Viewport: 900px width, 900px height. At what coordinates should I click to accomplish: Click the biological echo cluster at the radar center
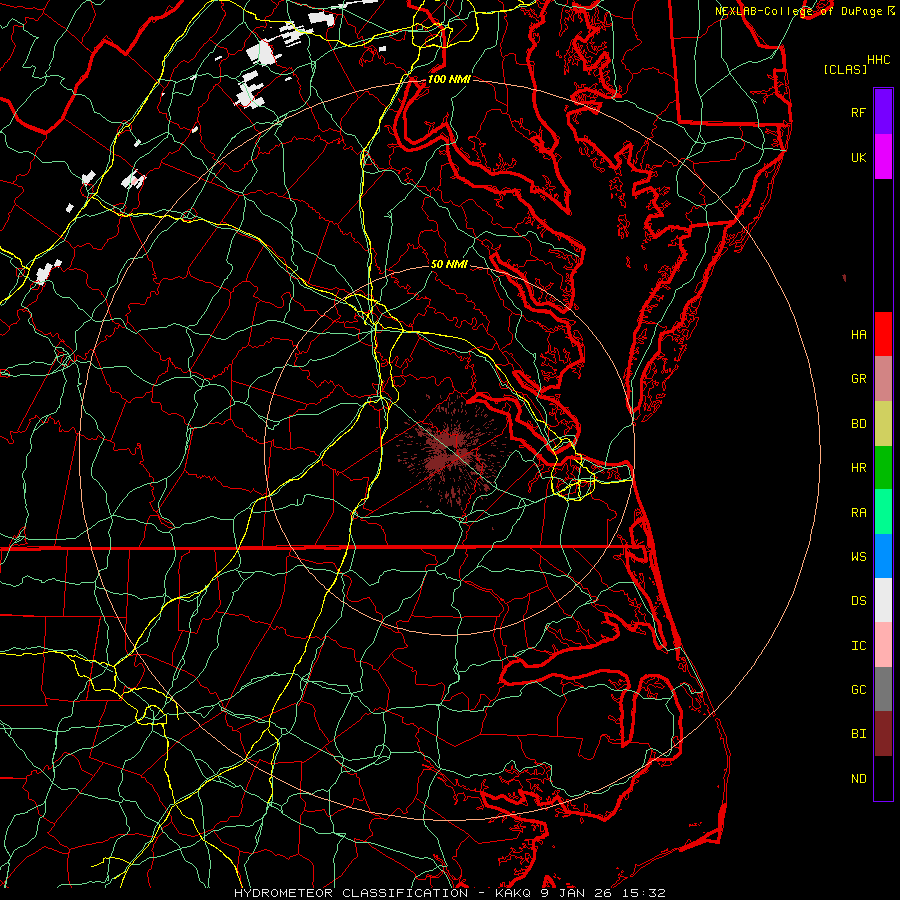click(451, 451)
